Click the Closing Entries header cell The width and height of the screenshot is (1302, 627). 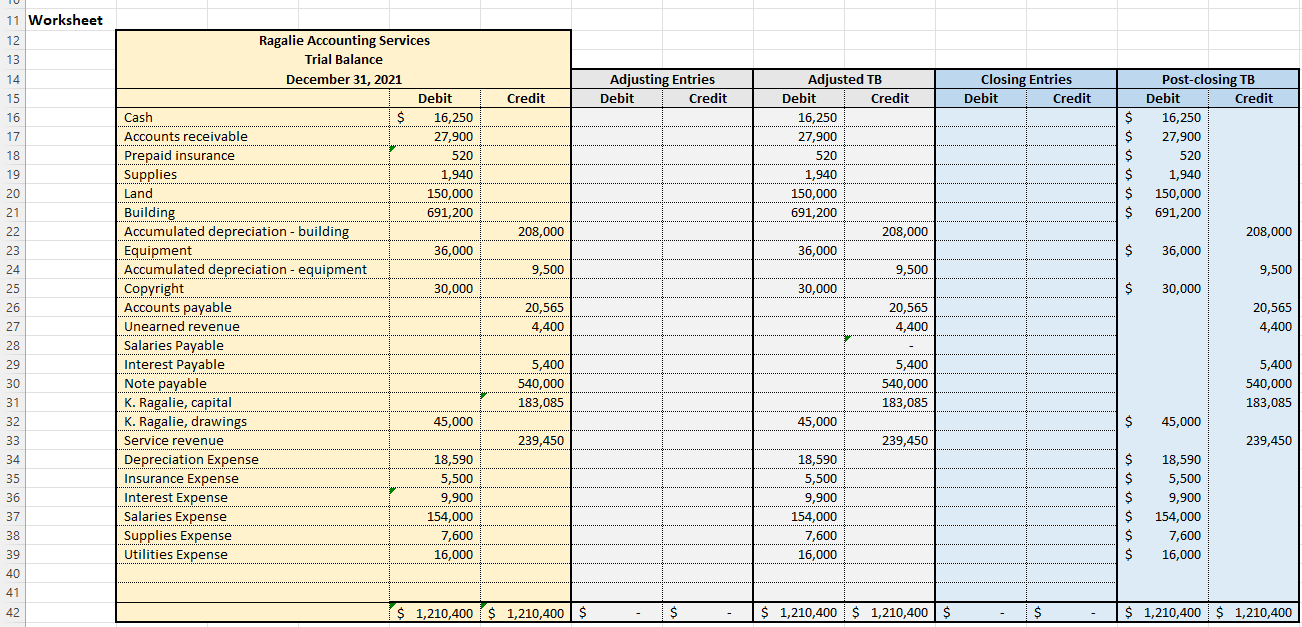(1026, 79)
